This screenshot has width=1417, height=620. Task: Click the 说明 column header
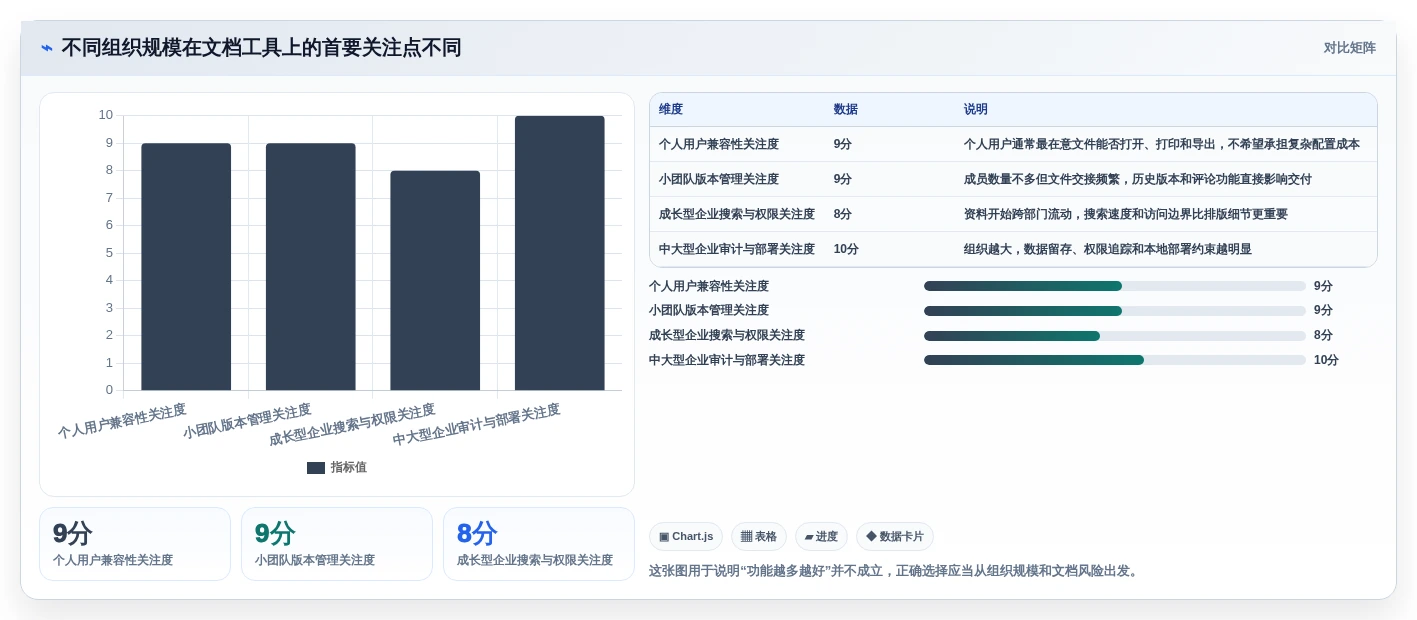click(976, 110)
